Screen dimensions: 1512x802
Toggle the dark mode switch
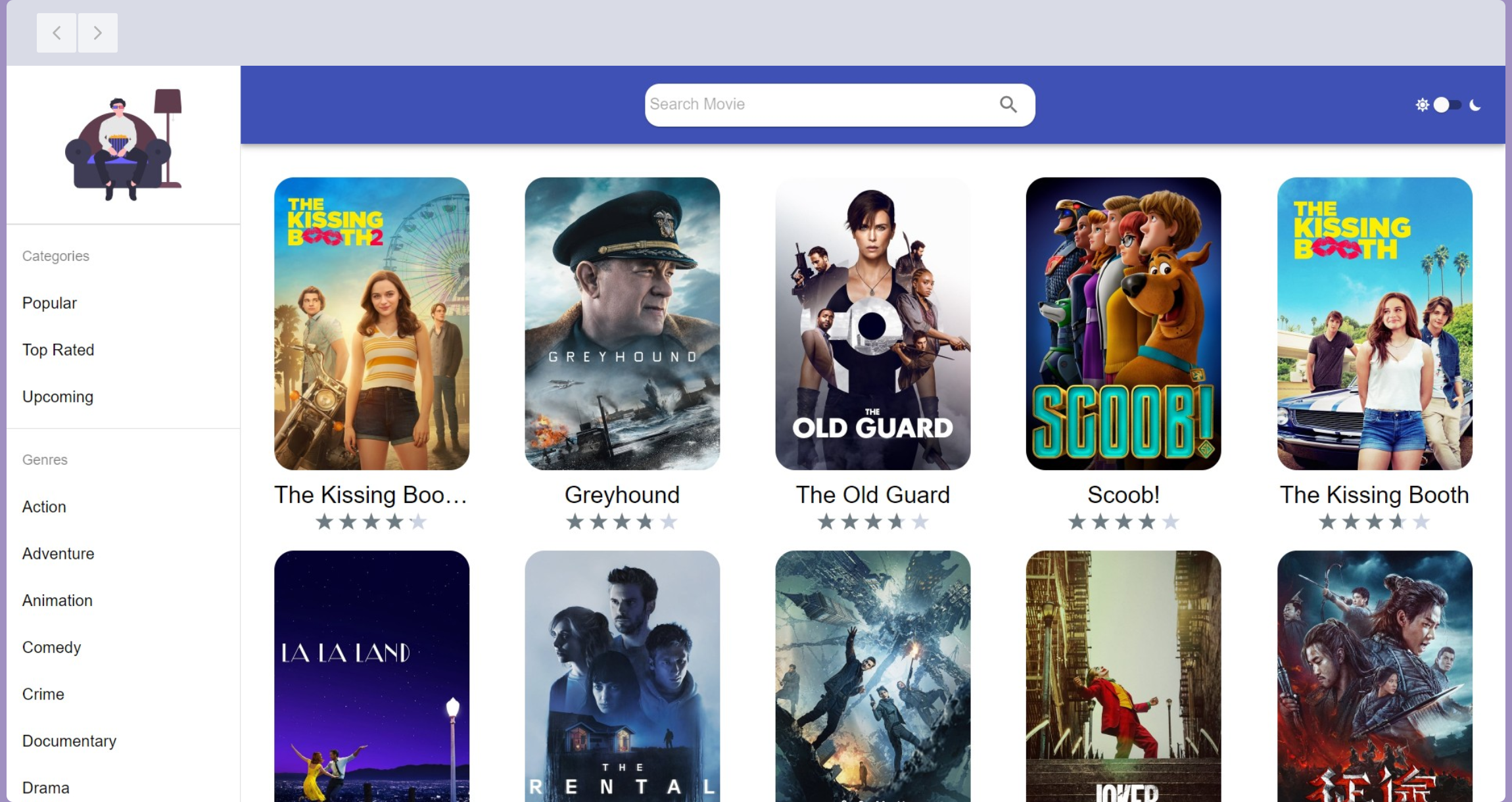pyautogui.click(x=1447, y=105)
